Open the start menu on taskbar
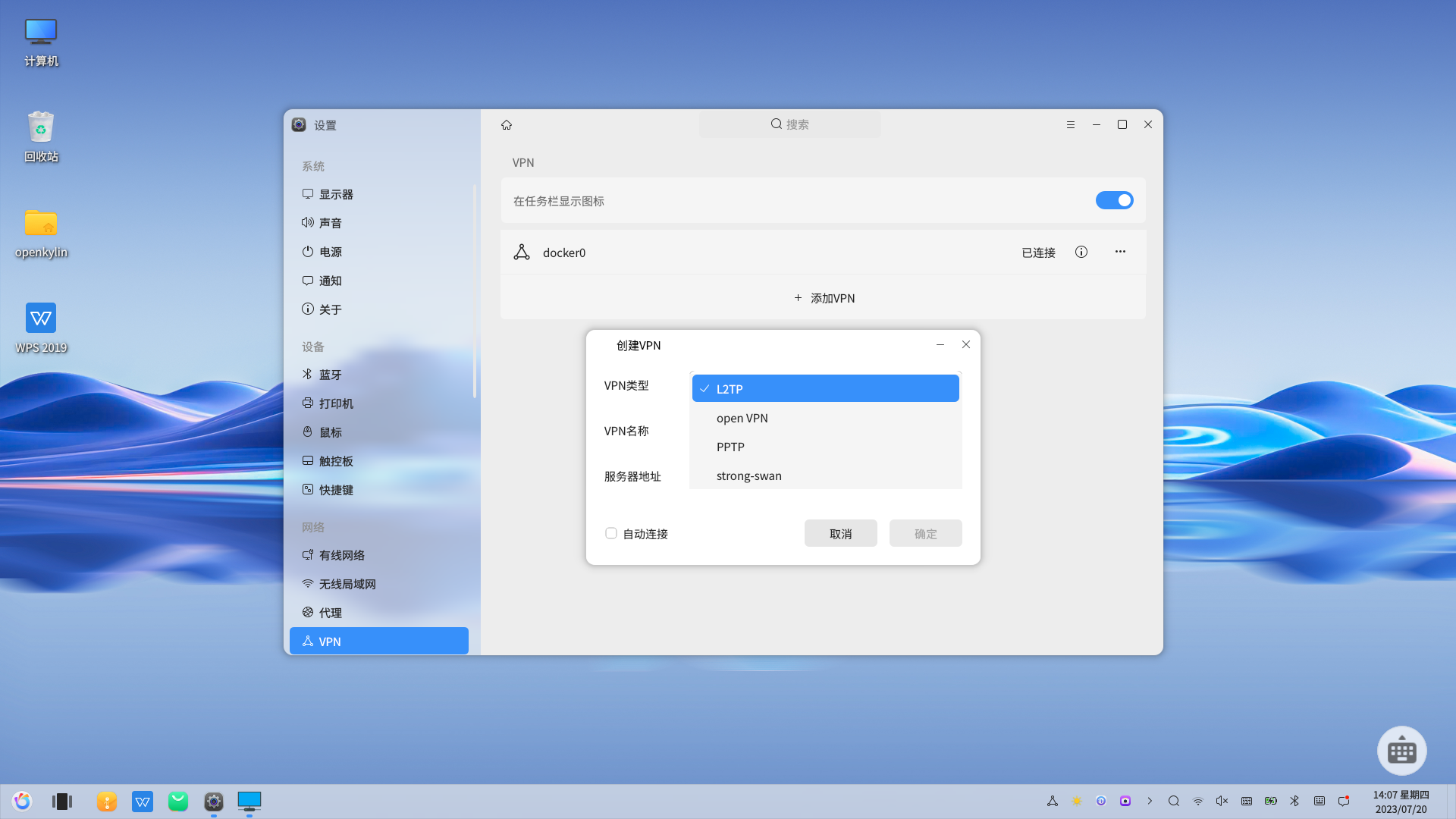Screen dimensions: 1456x819 coord(22,801)
